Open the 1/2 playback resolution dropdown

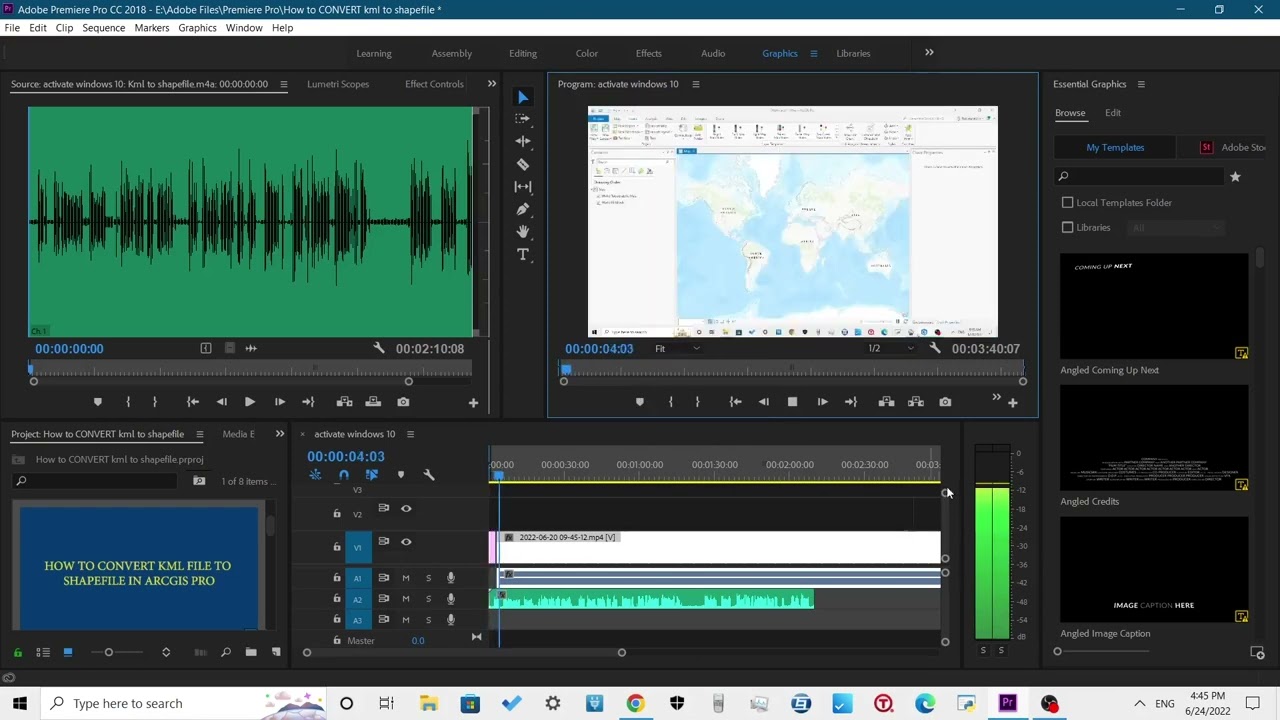click(890, 349)
